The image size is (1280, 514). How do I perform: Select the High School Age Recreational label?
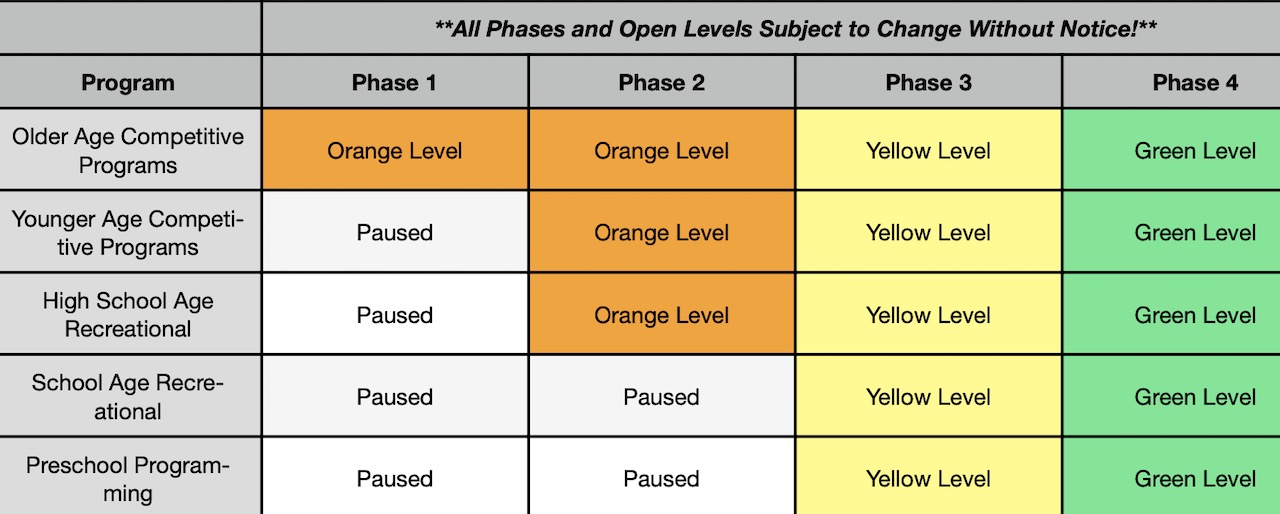128,315
